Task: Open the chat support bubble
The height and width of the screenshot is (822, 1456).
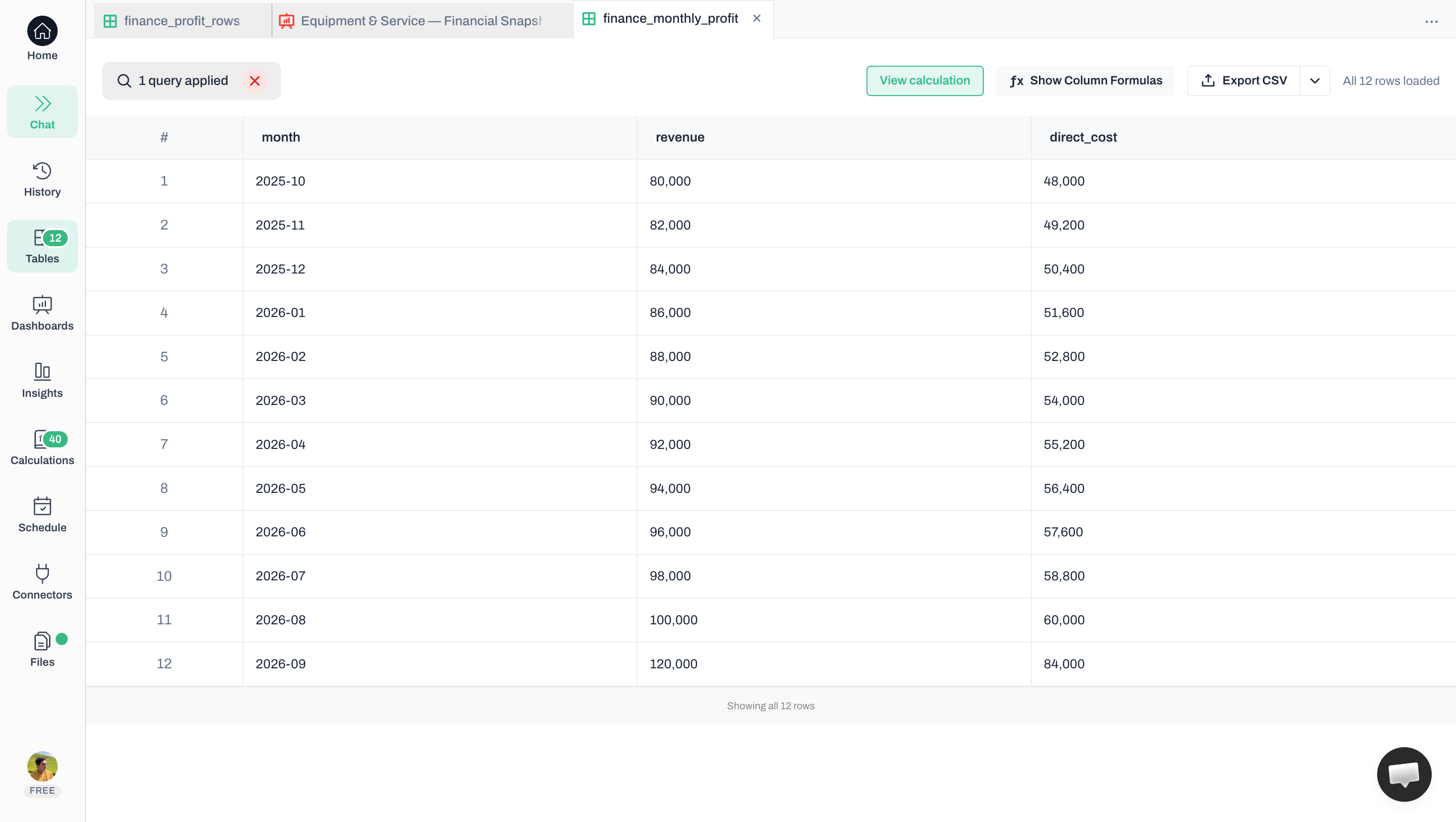Action: [1404, 774]
